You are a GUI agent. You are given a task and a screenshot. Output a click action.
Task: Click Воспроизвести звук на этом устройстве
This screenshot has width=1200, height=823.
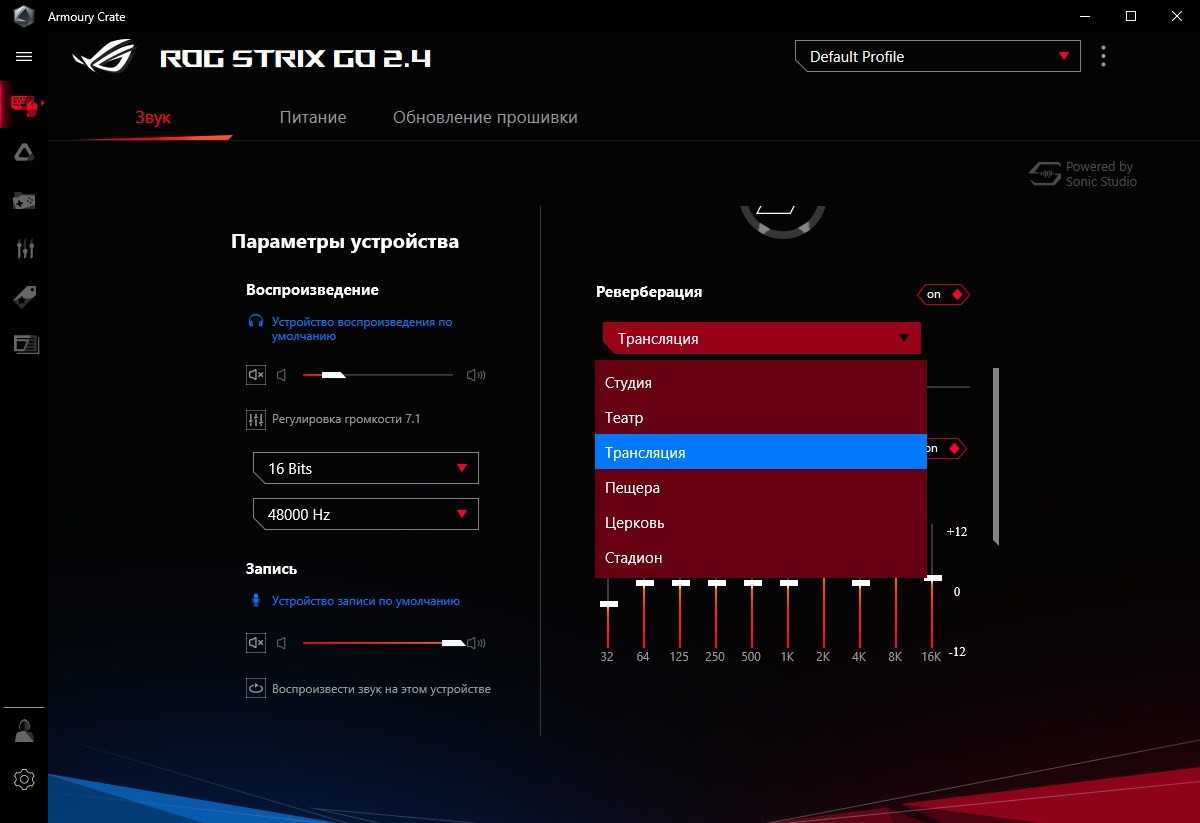[x=380, y=689]
